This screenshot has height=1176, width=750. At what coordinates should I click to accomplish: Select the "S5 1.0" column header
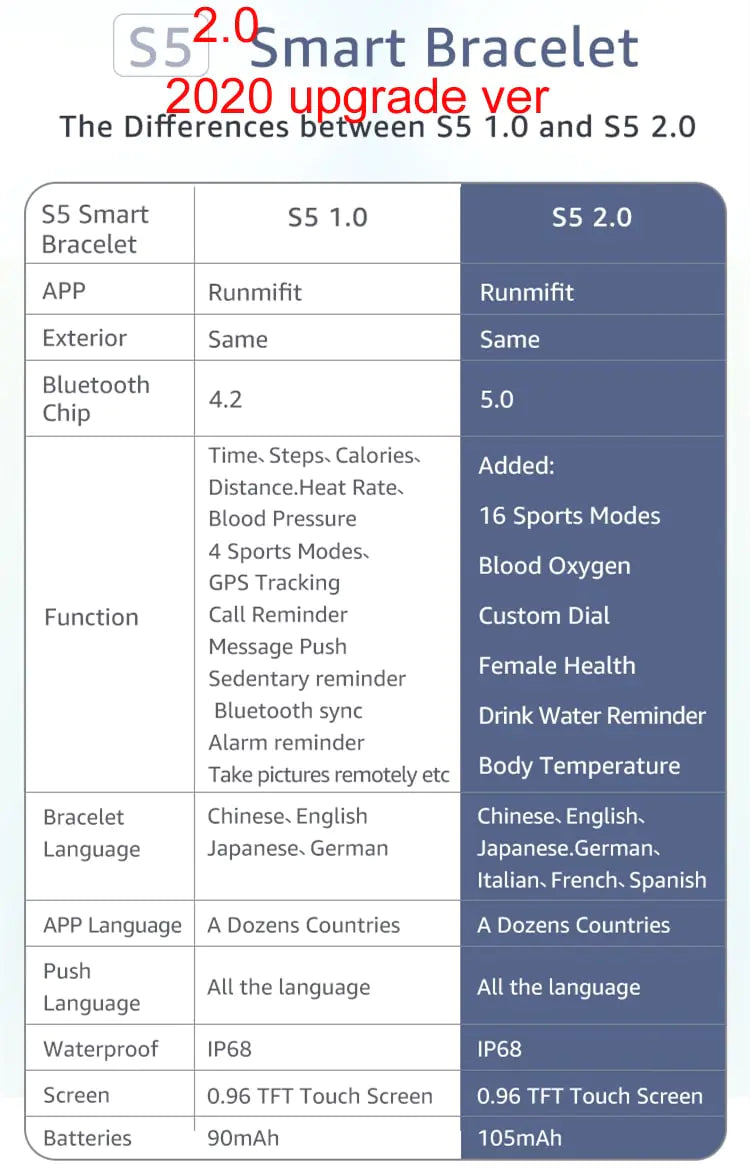coord(327,217)
